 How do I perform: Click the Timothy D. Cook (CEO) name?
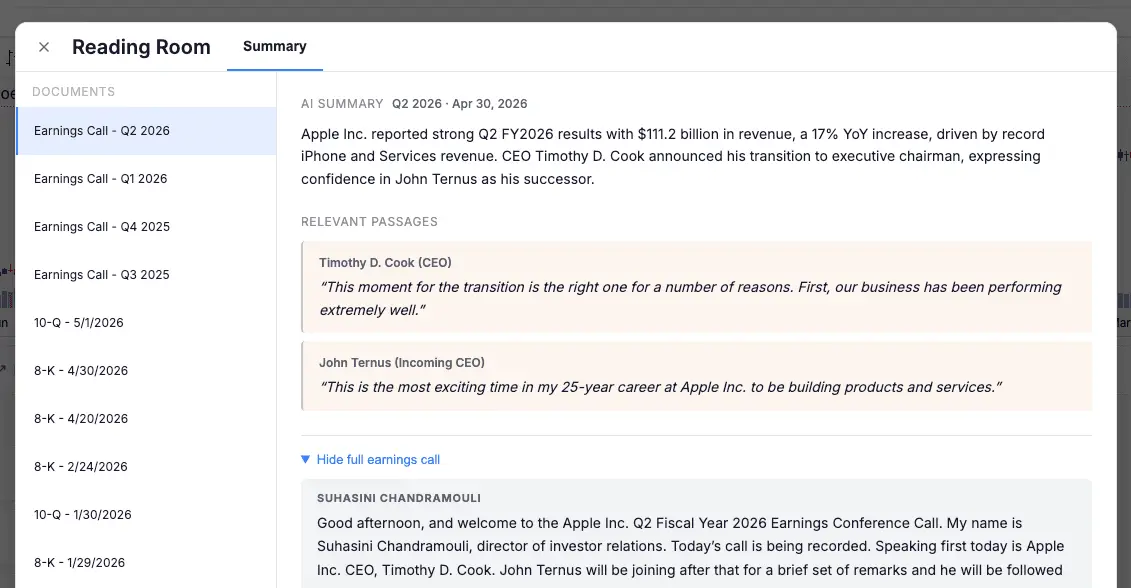[385, 263]
